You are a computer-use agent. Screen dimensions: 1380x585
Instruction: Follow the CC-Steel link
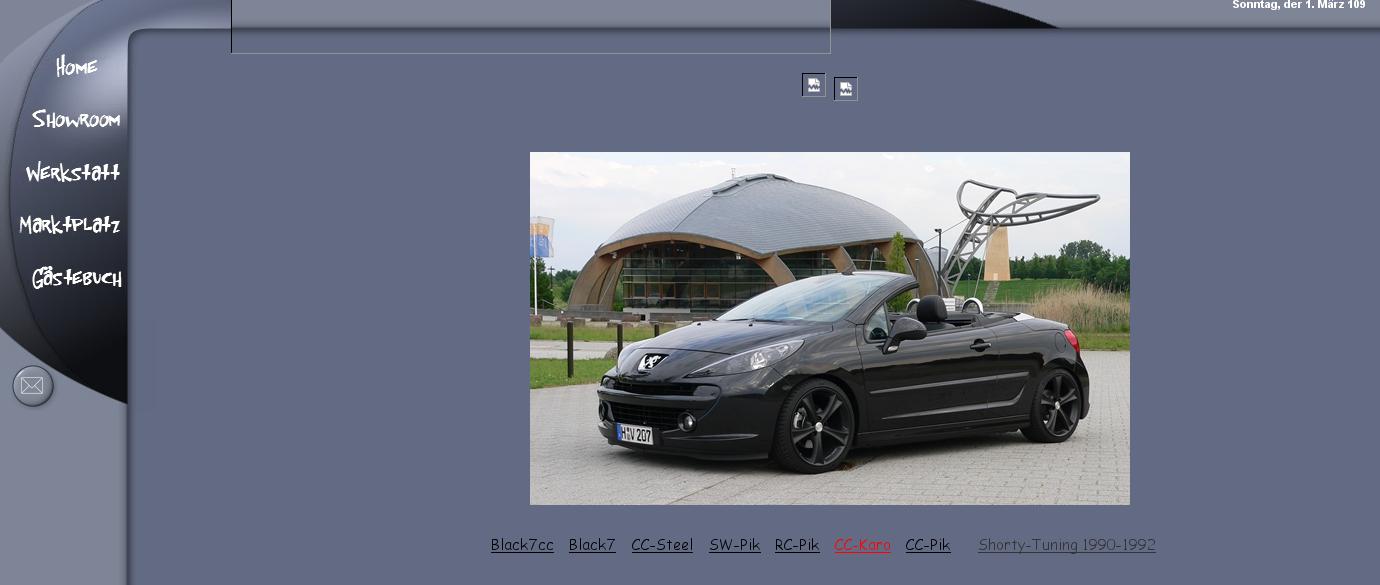(662, 545)
